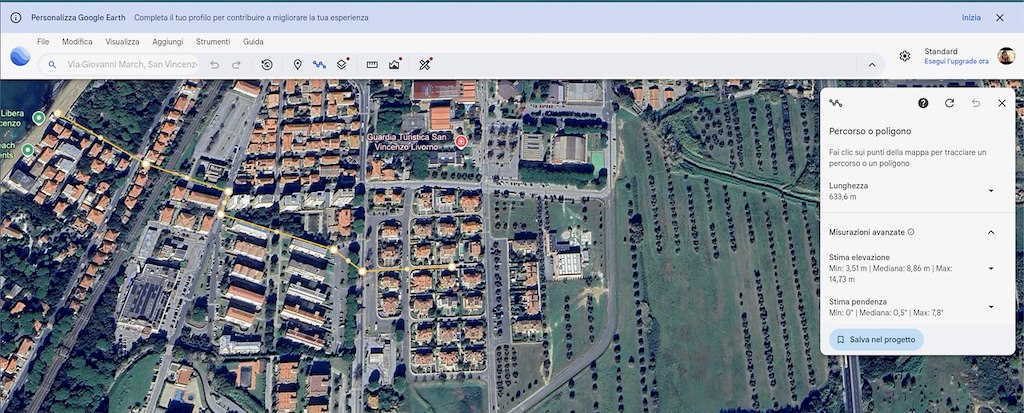Open settings gear icon
Viewport: 1024px width, 413px height.
point(904,56)
